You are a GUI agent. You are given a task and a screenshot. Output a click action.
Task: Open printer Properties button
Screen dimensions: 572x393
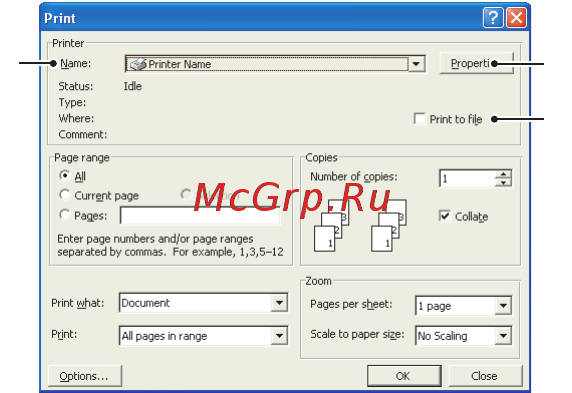pyautogui.click(x=476, y=63)
